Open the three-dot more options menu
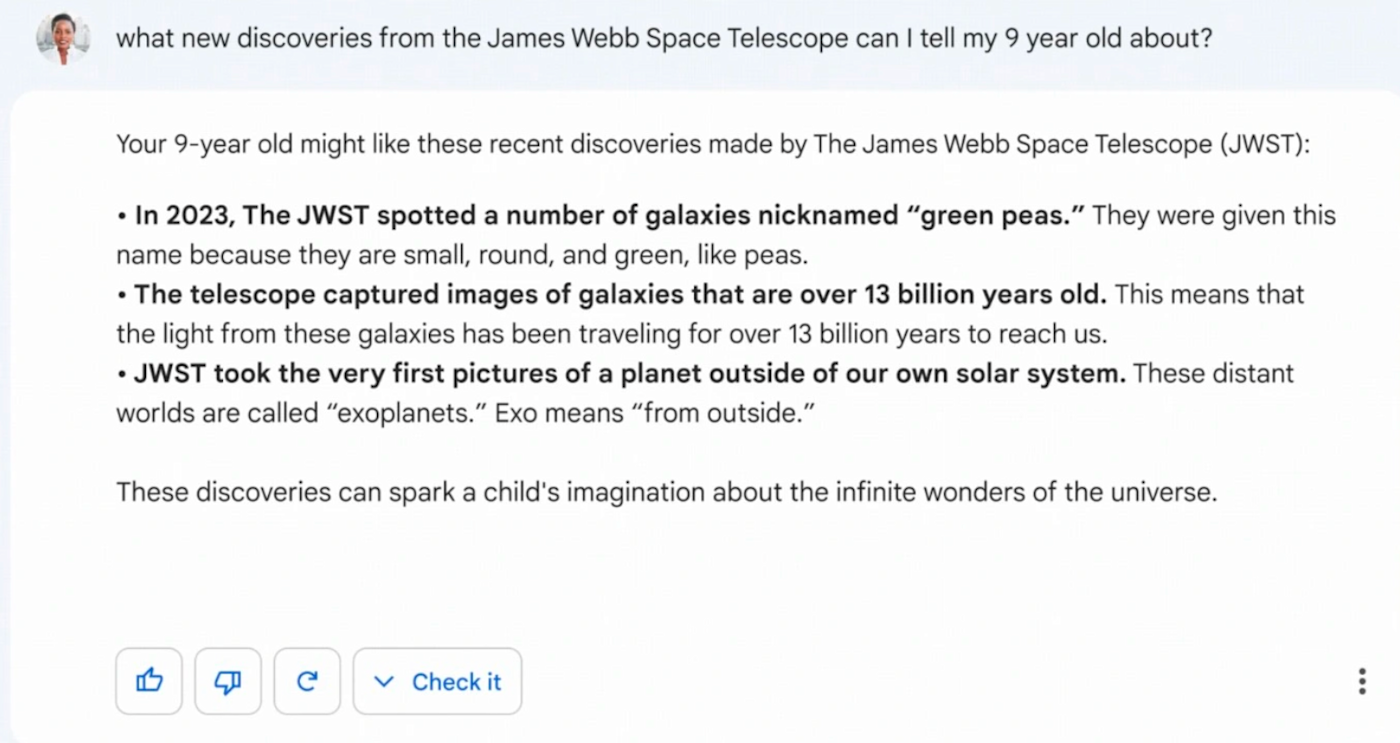The image size is (1400, 743). [x=1361, y=682]
